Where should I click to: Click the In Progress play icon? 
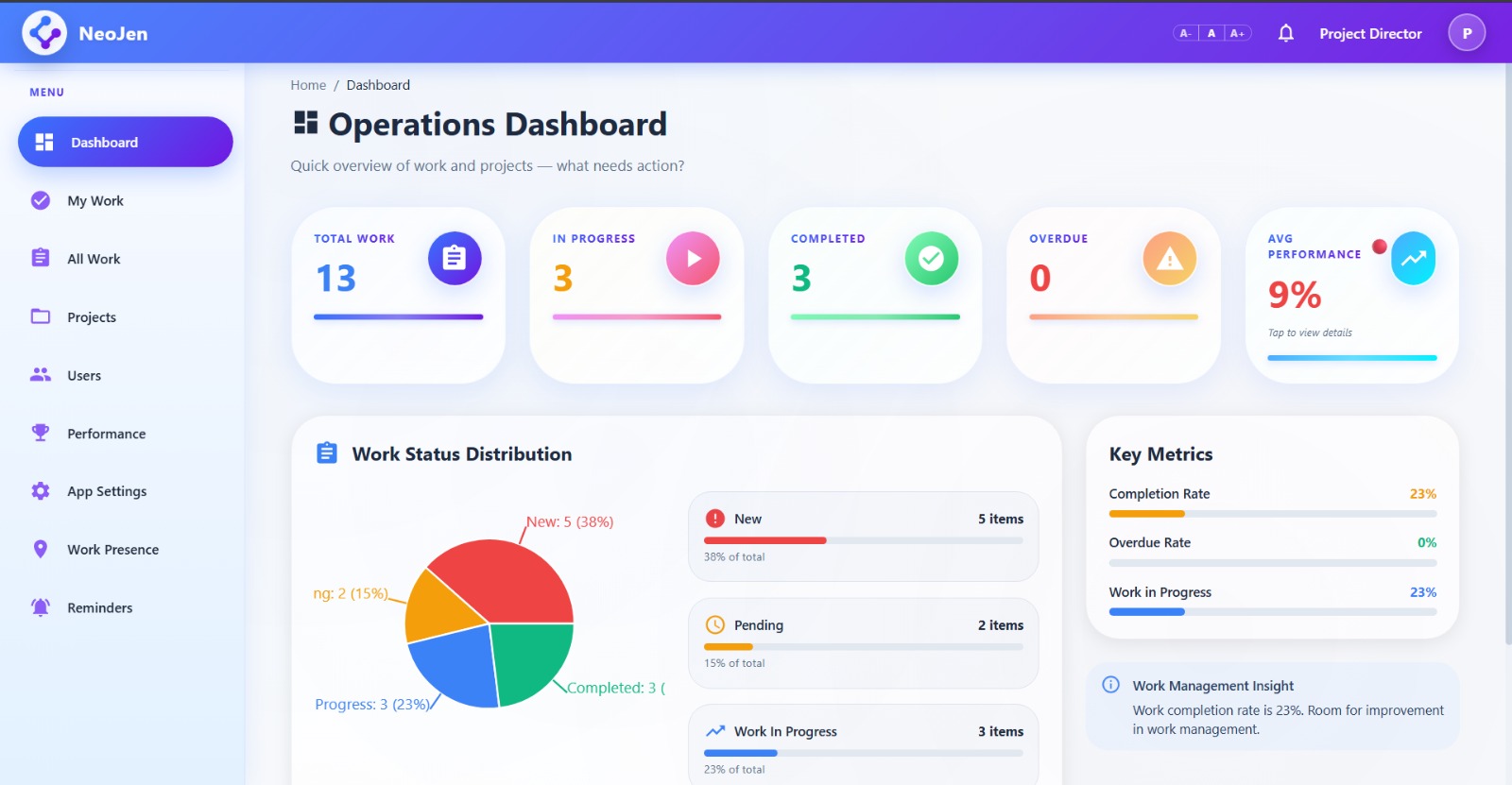(693, 258)
